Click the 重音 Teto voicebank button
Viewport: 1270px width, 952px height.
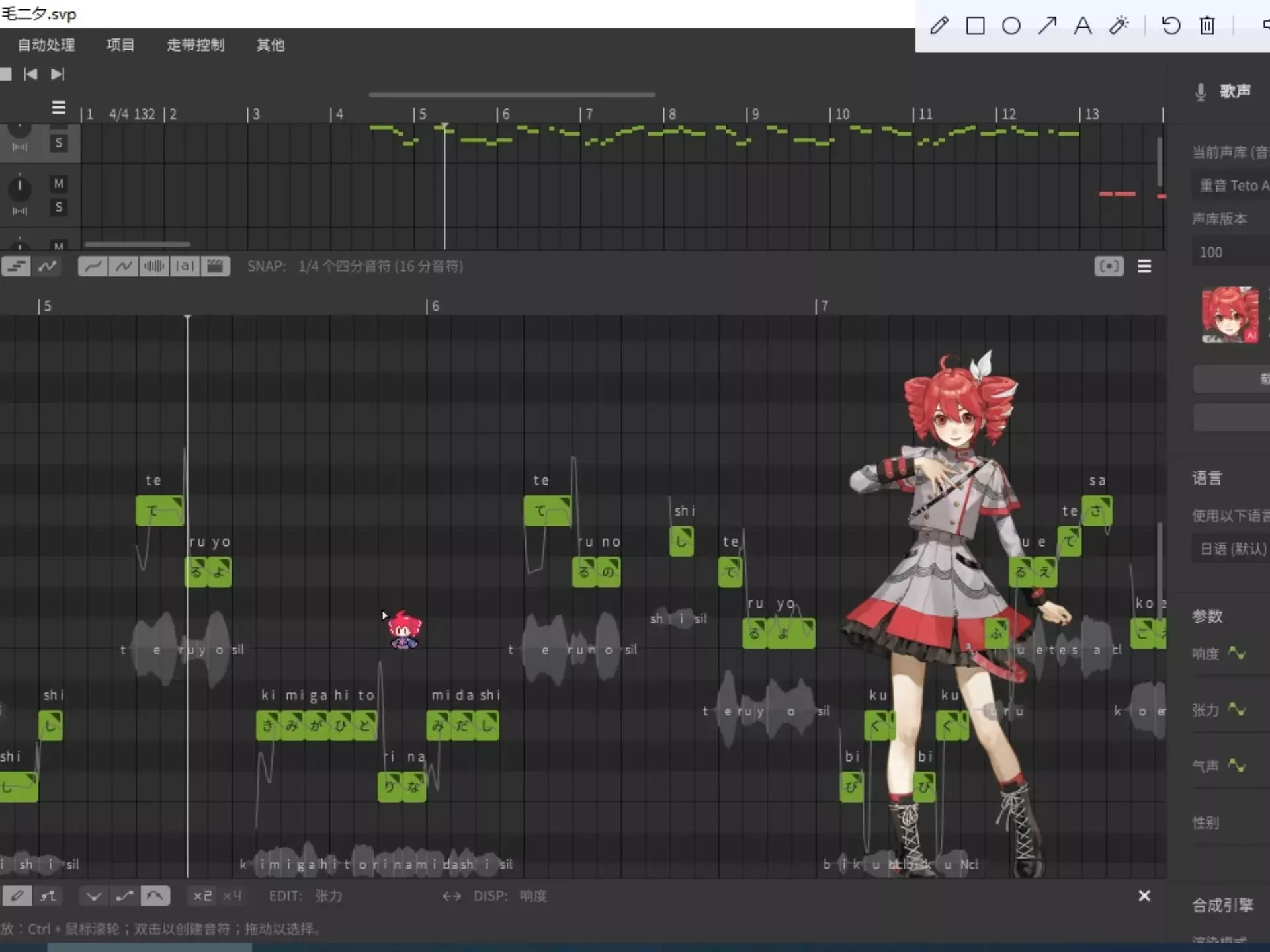point(1233,186)
